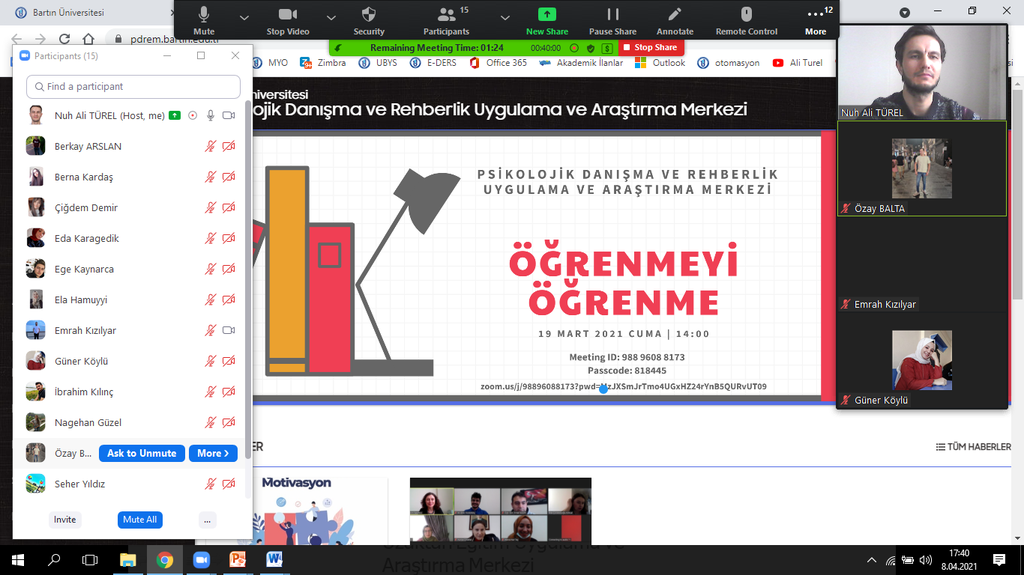Open Task View on the taskbar
This screenshot has width=1024, height=575.
pos(89,560)
